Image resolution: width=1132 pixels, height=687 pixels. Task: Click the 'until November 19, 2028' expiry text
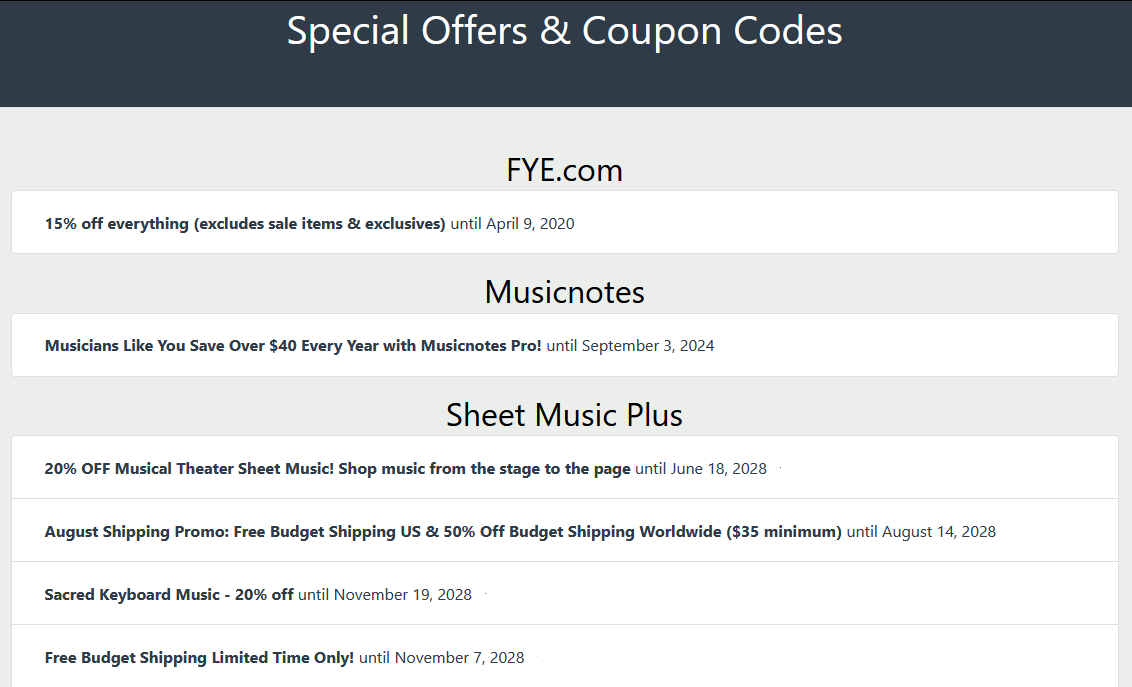(x=385, y=594)
